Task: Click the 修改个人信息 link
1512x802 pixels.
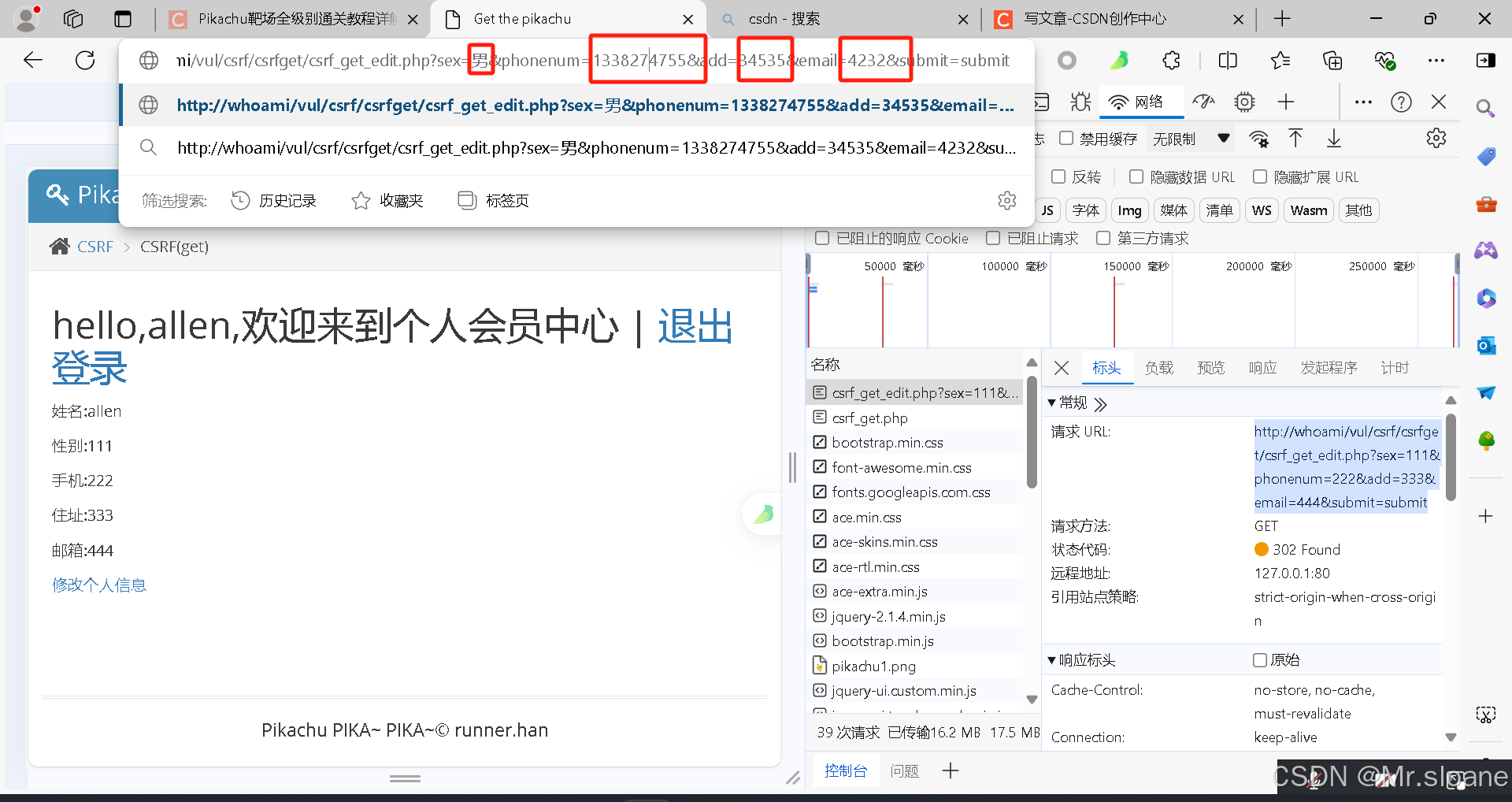Action: tap(98, 585)
